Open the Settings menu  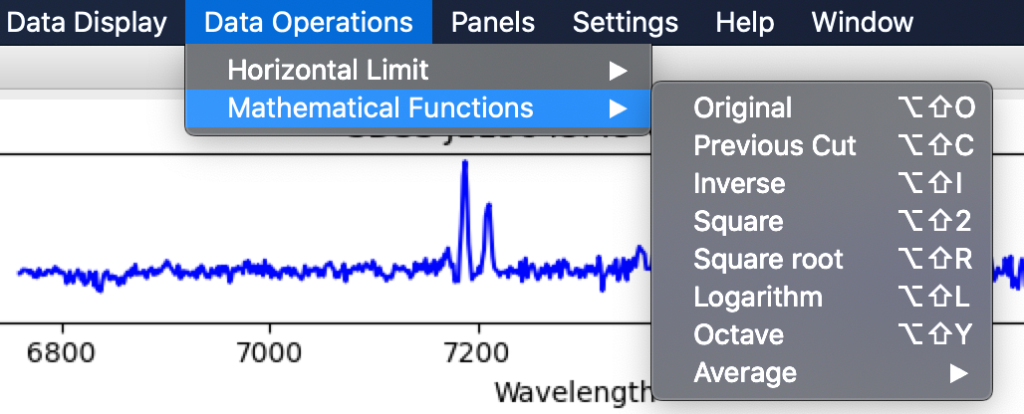point(625,22)
